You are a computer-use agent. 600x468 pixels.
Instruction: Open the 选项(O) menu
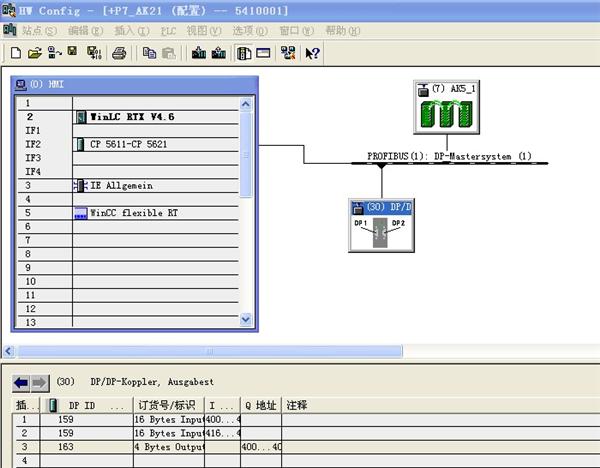pyautogui.click(x=250, y=31)
